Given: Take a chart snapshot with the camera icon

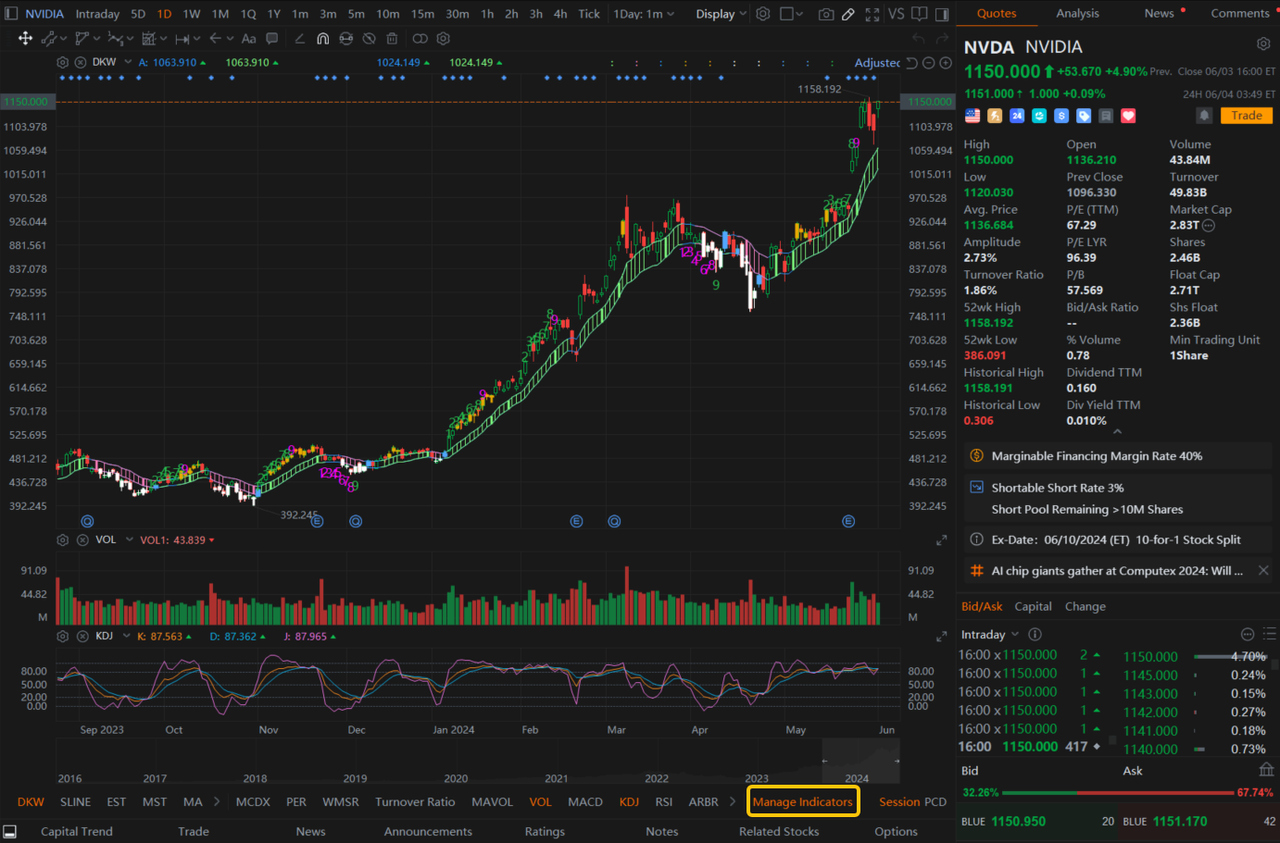Looking at the screenshot, I should [826, 14].
